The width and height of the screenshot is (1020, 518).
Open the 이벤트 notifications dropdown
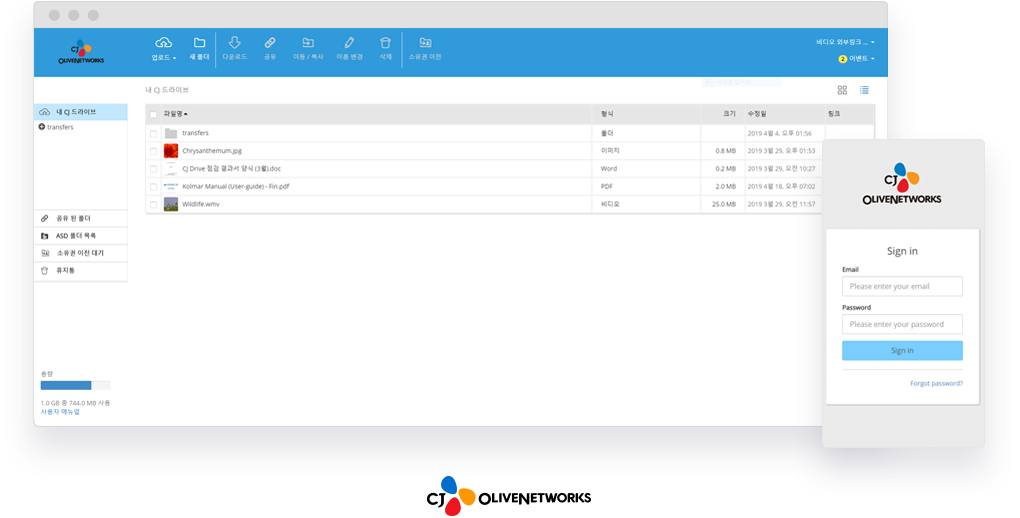coord(856,59)
